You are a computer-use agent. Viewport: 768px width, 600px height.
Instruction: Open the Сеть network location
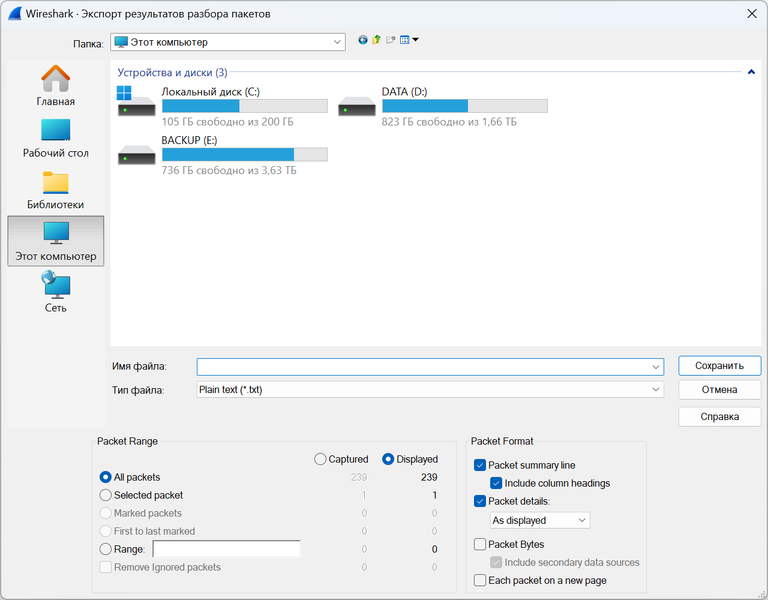click(55, 292)
